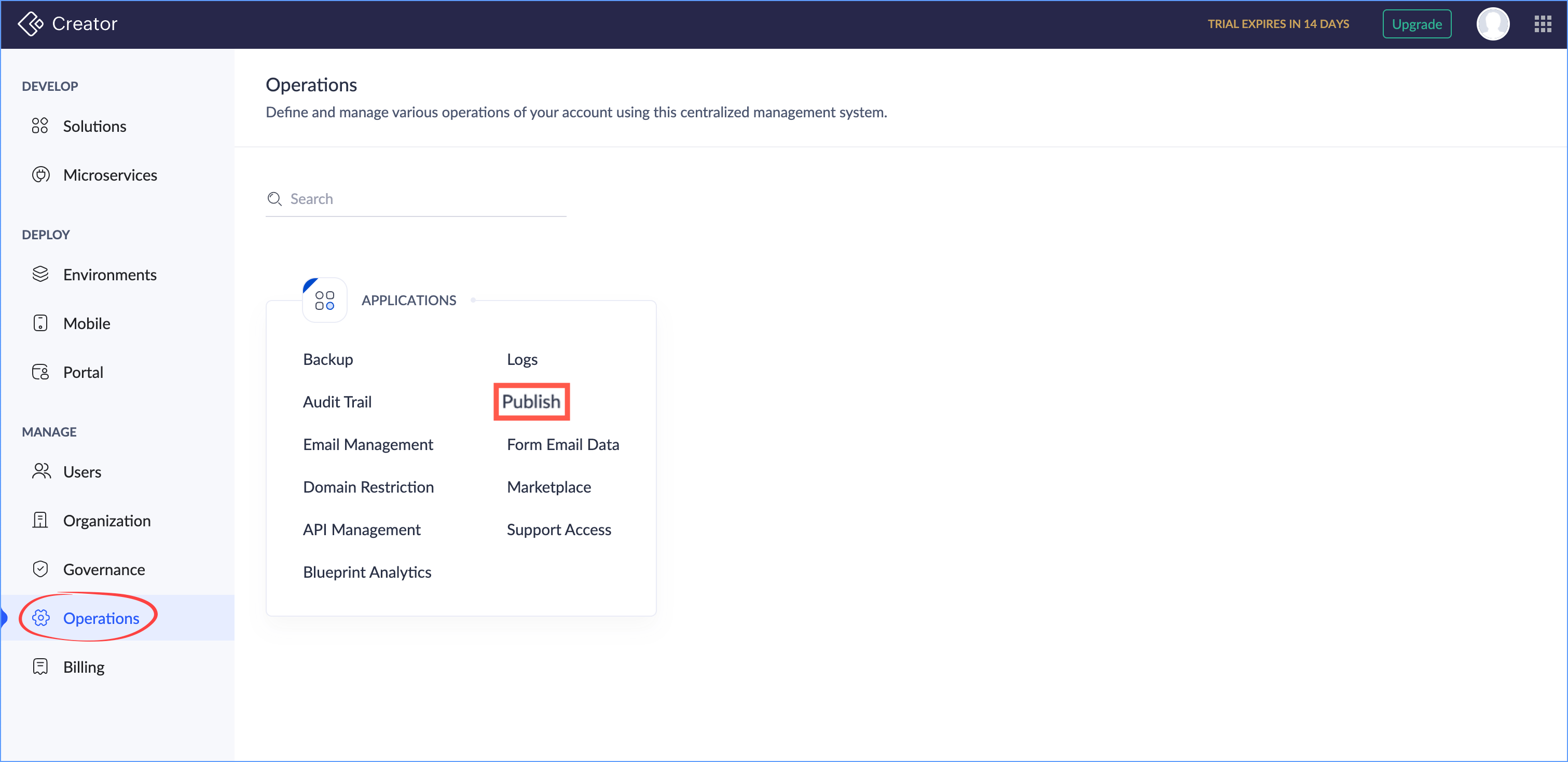
Task: Click the search magnifier icon
Action: pyautogui.click(x=274, y=199)
